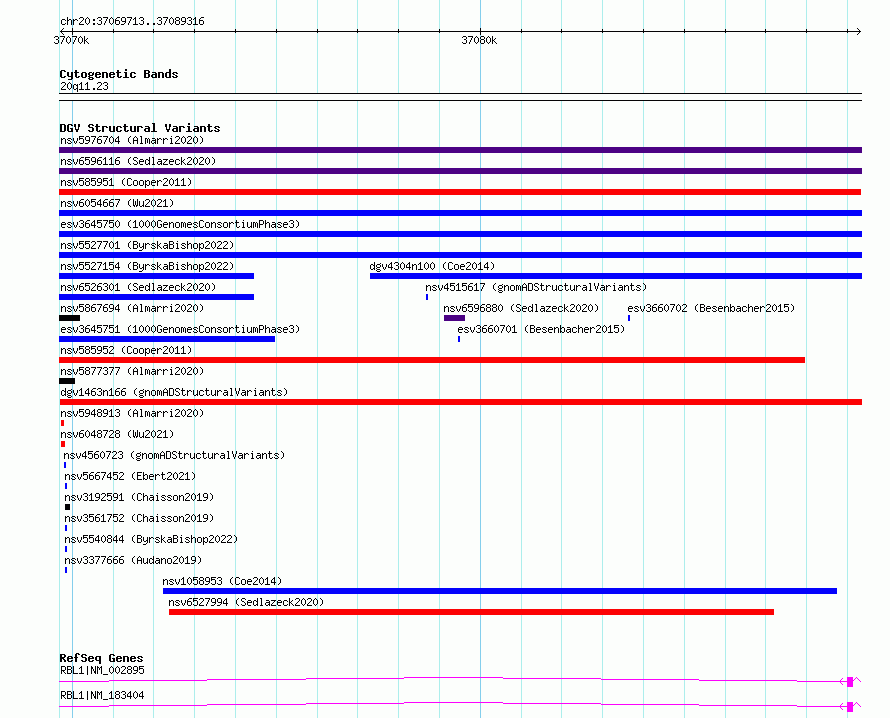Select nsv6596880 (Sedlazeck2020) label
Viewport: 890px width, 718px height.
[521, 308]
